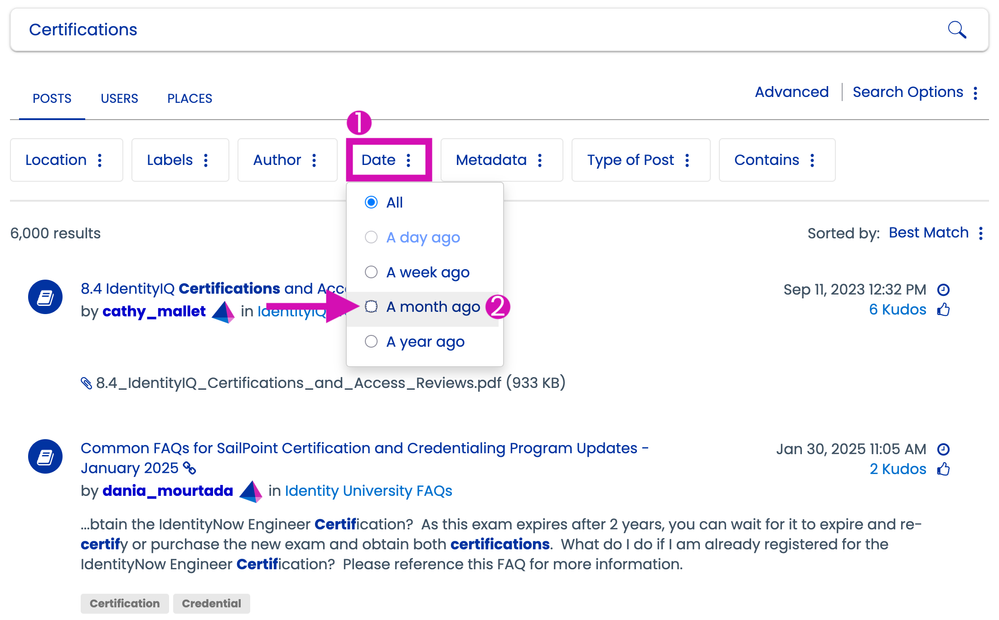
Task: Open the Location filter dropdown
Action: (66, 160)
